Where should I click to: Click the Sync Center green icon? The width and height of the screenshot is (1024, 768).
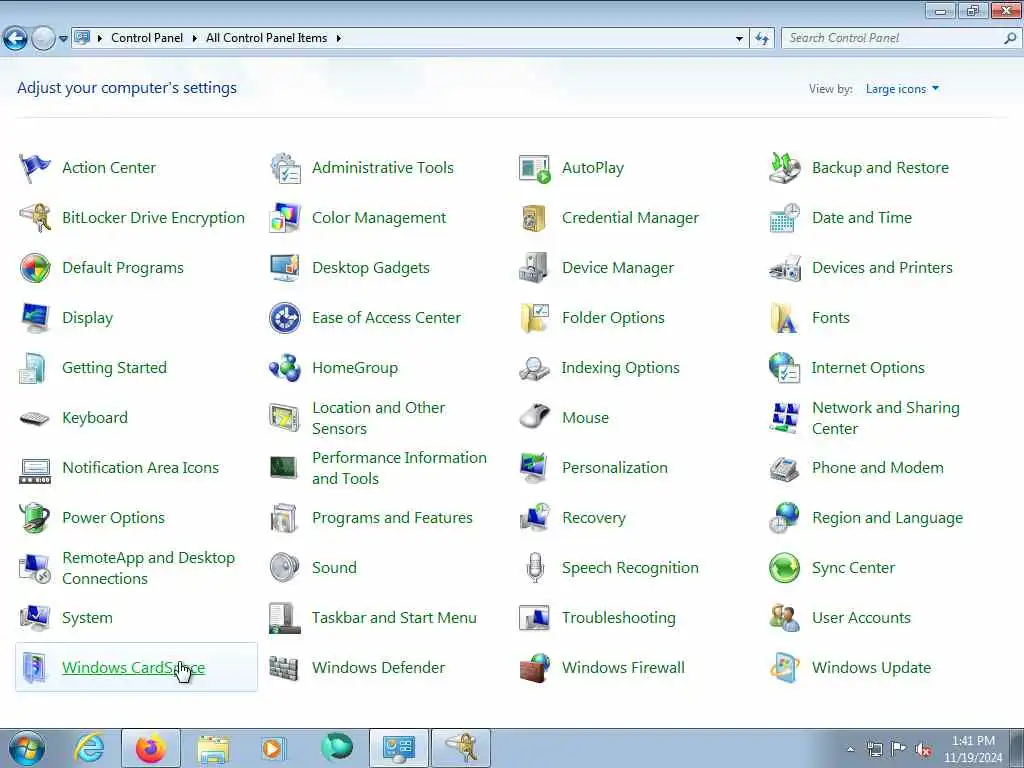click(x=784, y=568)
